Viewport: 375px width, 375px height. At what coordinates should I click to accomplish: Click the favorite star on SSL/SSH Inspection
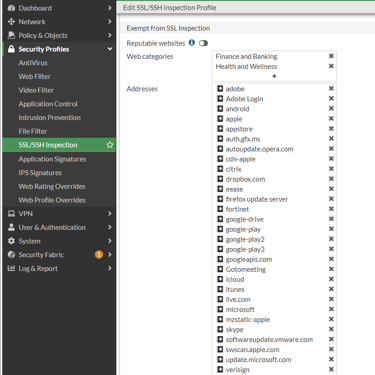pos(110,145)
